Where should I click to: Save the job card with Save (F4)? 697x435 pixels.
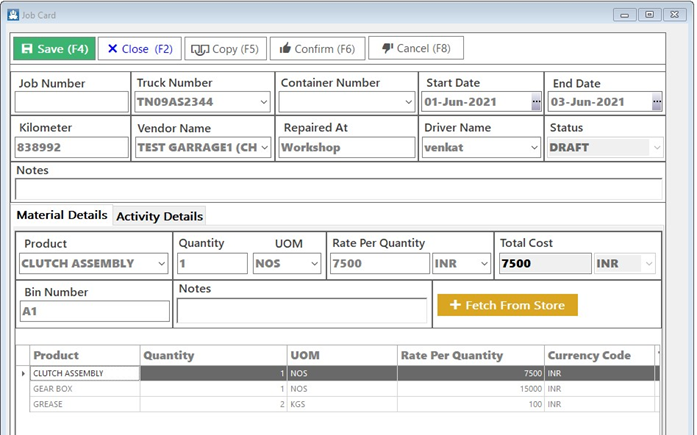[x=54, y=48]
